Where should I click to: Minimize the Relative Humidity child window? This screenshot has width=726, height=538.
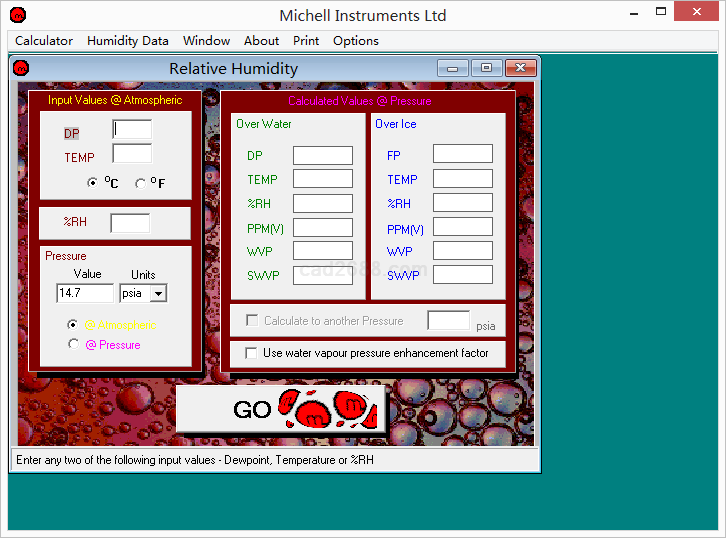point(452,68)
